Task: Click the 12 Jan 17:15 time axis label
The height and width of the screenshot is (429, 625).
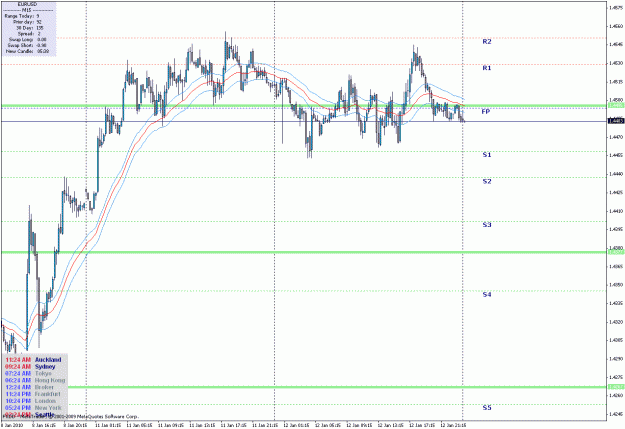Action: click(422, 425)
